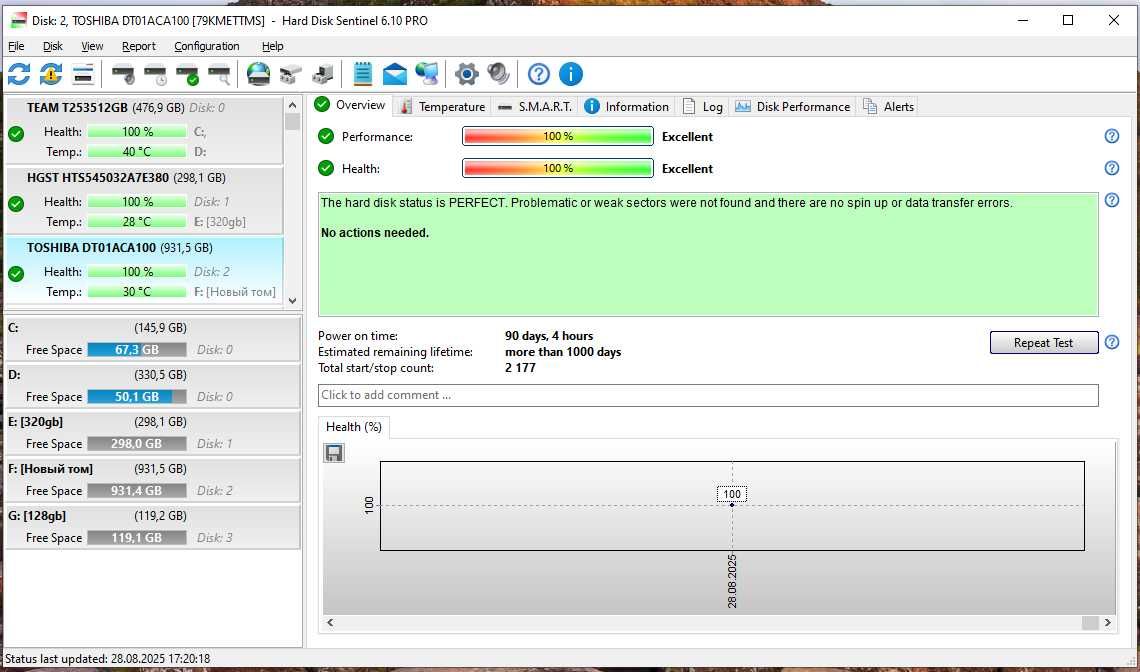Image resolution: width=1140 pixels, height=672 pixels.
Task: Click the disk with magnifier surface test icon
Action: [x=220, y=73]
